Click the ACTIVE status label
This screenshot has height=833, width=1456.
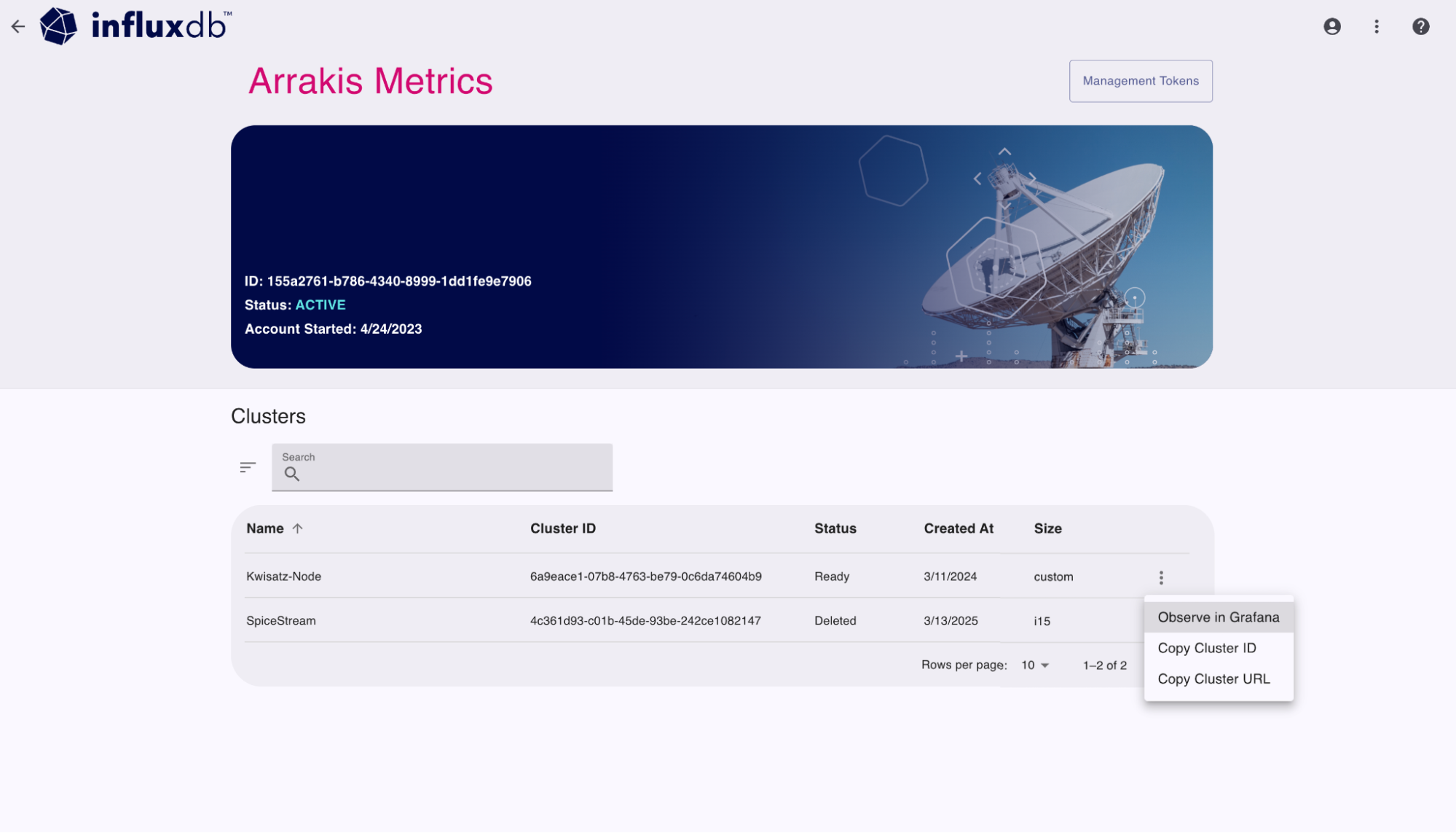click(x=320, y=305)
